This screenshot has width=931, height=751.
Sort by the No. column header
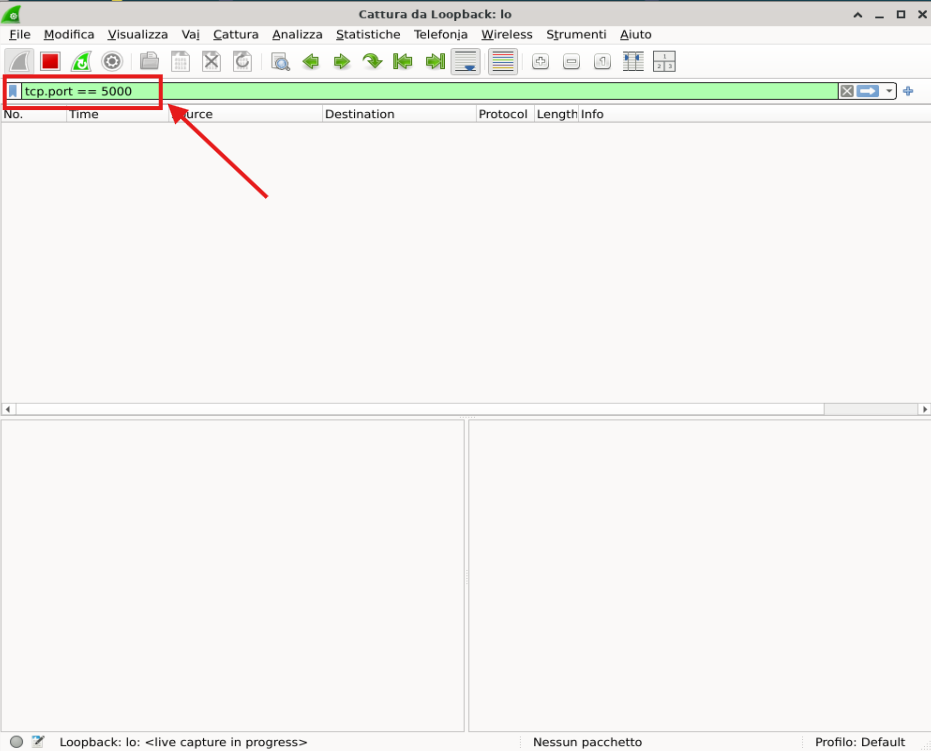34,114
